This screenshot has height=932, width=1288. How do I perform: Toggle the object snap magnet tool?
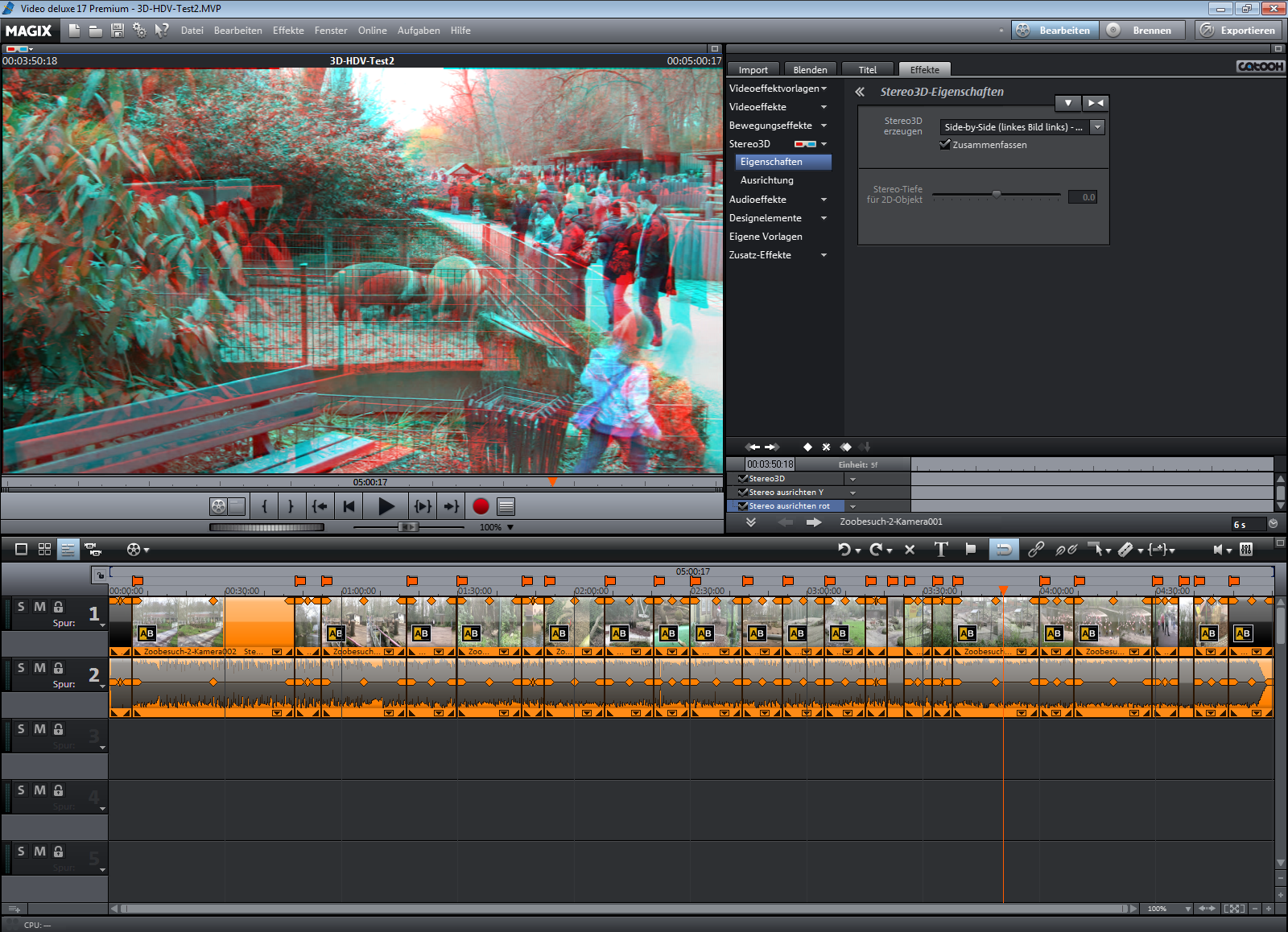click(x=1004, y=549)
